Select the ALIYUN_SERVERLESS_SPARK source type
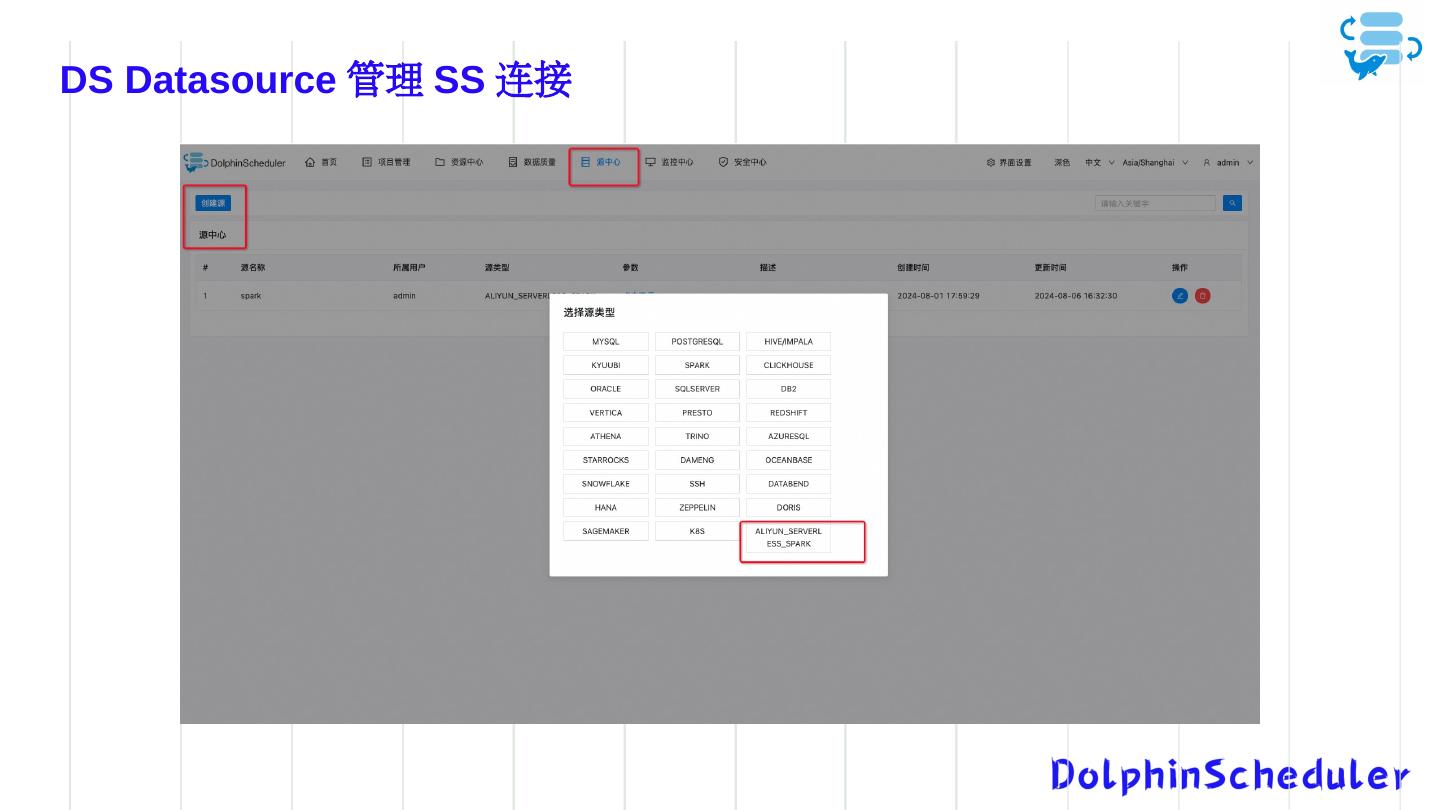Screen dimensions: 1440x810 (788, 537)
